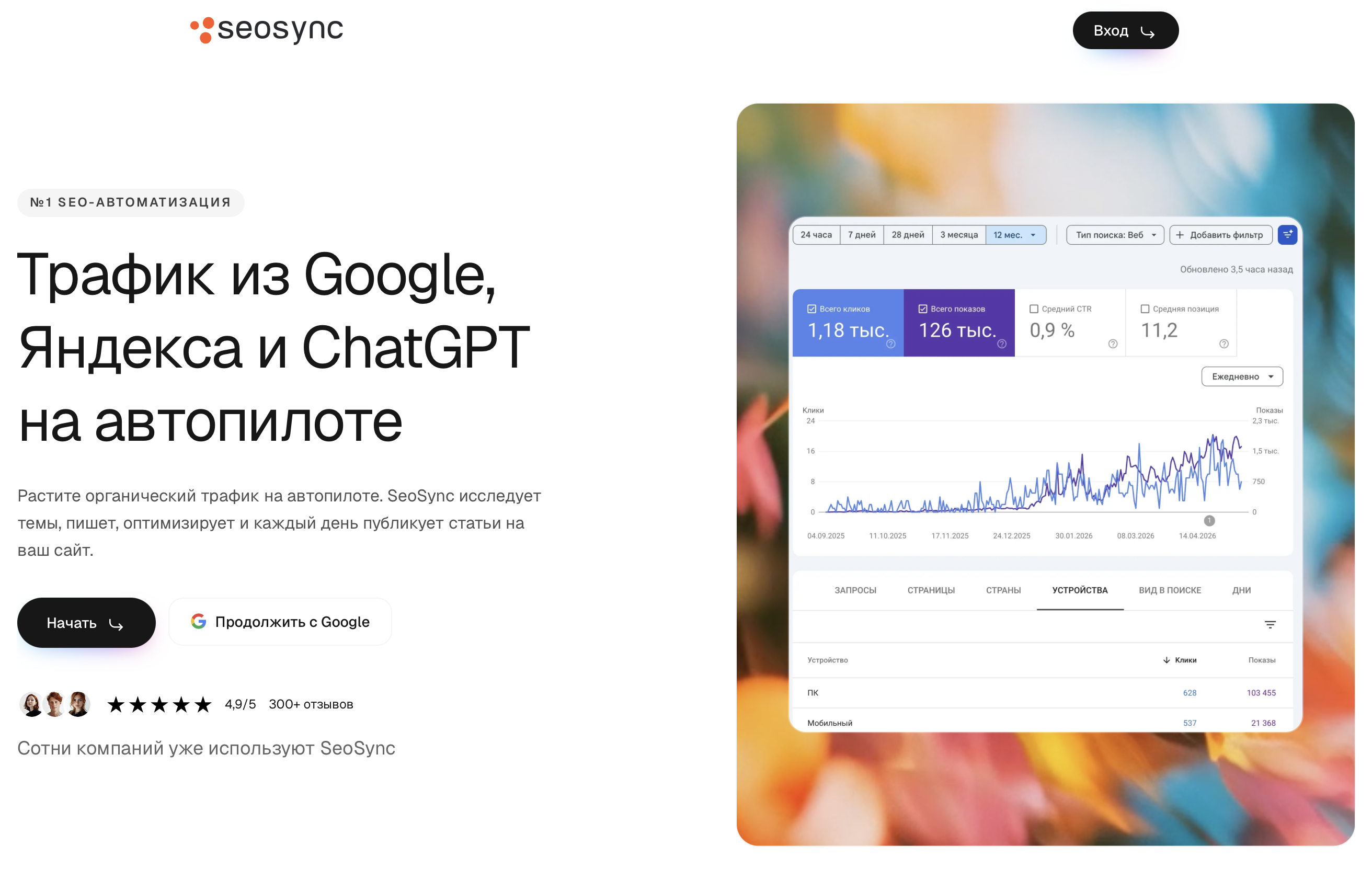Click the Добавить фильтр button
Viewport: 1372px width, 869px height.
point(1220,235)
